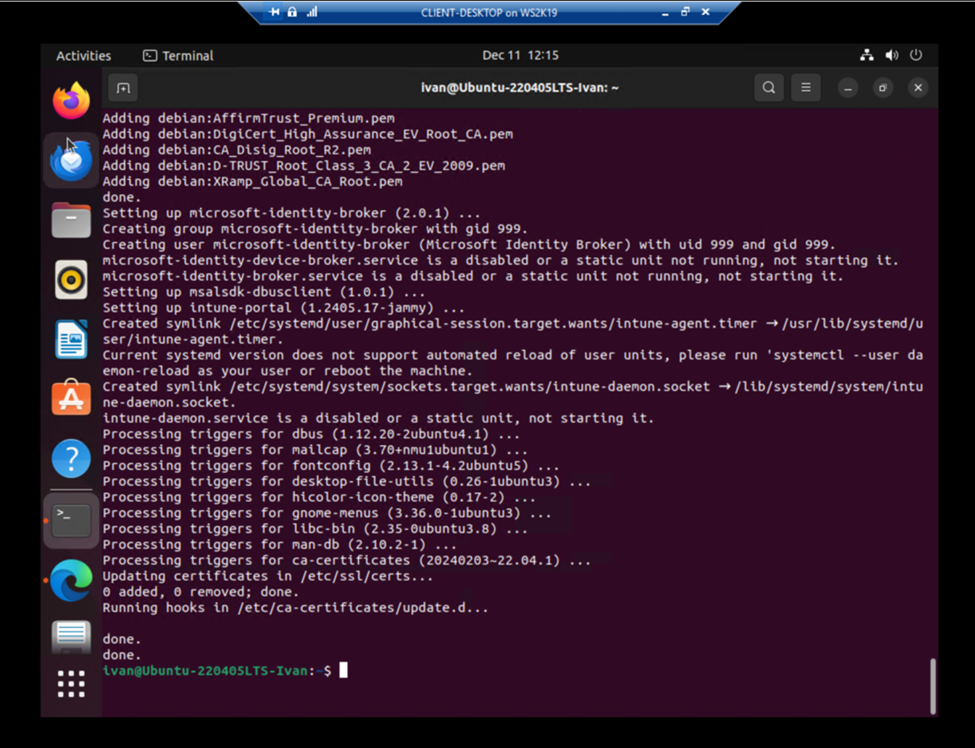
Task: Open the clock showing Dec 11 12:15
Action: click(x=520, y=56)
